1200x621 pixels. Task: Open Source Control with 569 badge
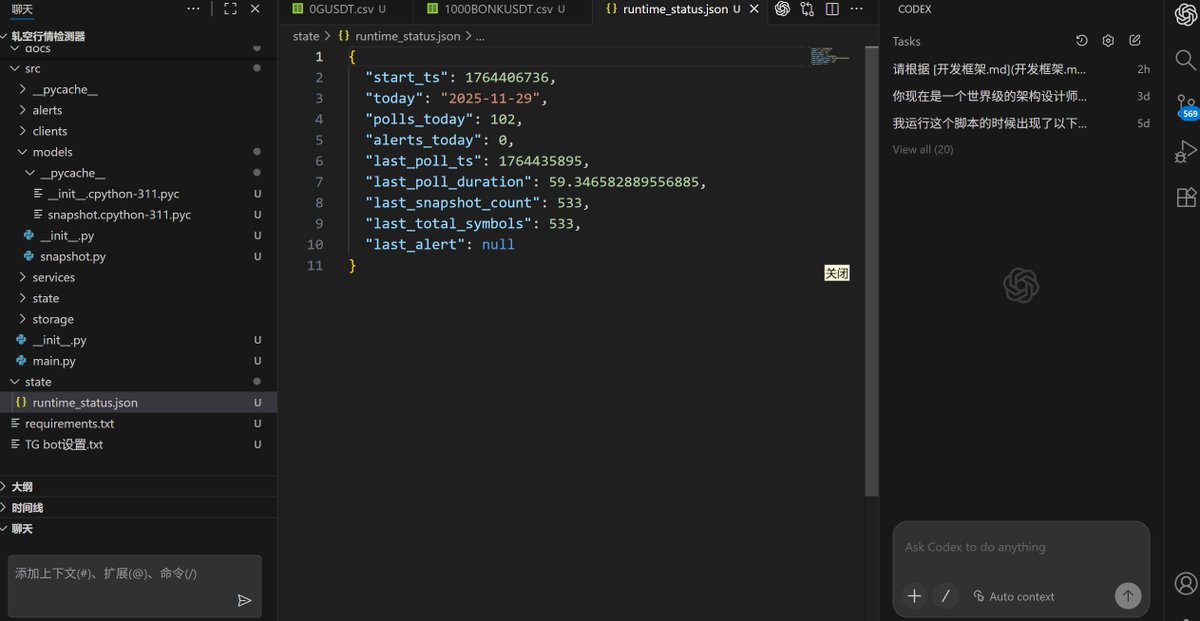1186,106
